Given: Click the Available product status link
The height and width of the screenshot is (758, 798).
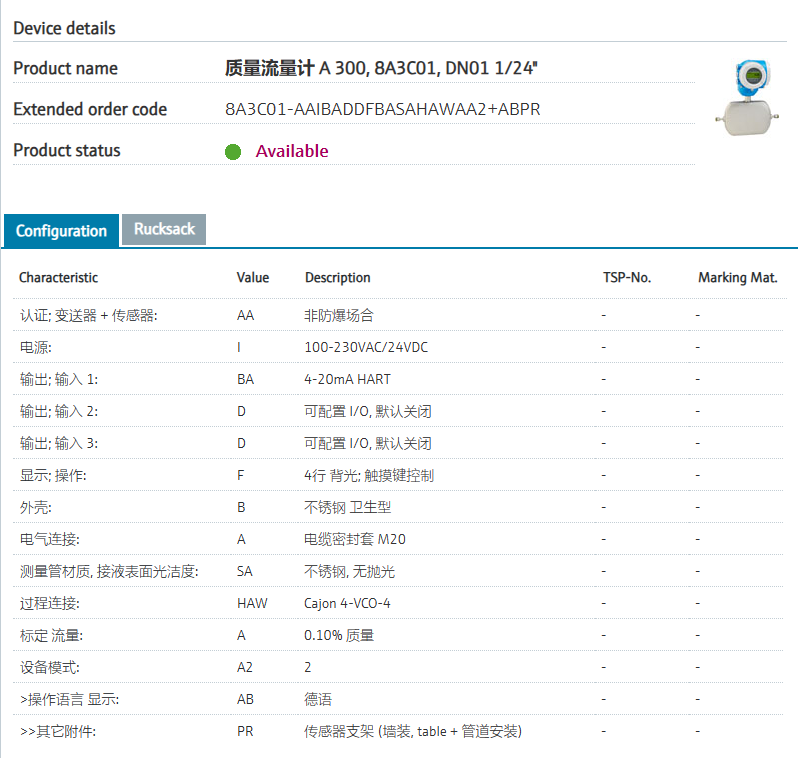Looking at the screenshot, I should 292,151.
